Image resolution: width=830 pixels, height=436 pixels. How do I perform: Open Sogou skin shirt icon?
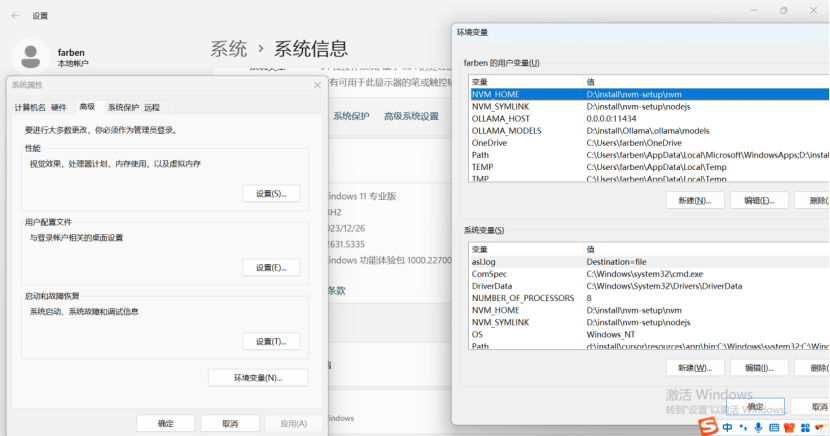point(789,428)
